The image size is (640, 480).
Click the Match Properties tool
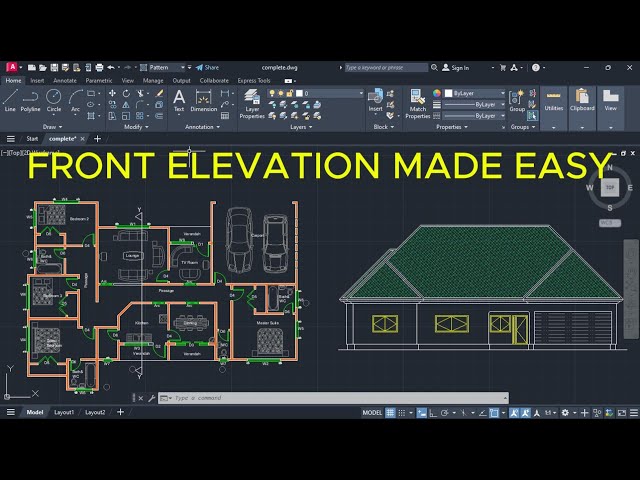pyautogui.click(x=418, y=104)
